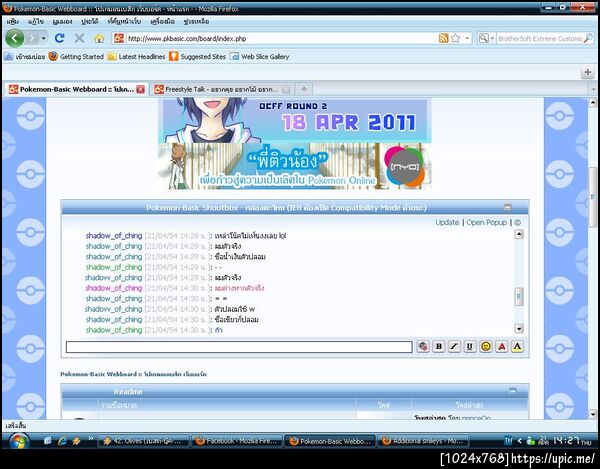The width and height of the screenshot is (600, 469).
Task: Open Suggested Sites bookmark
Action: (197, 57)
